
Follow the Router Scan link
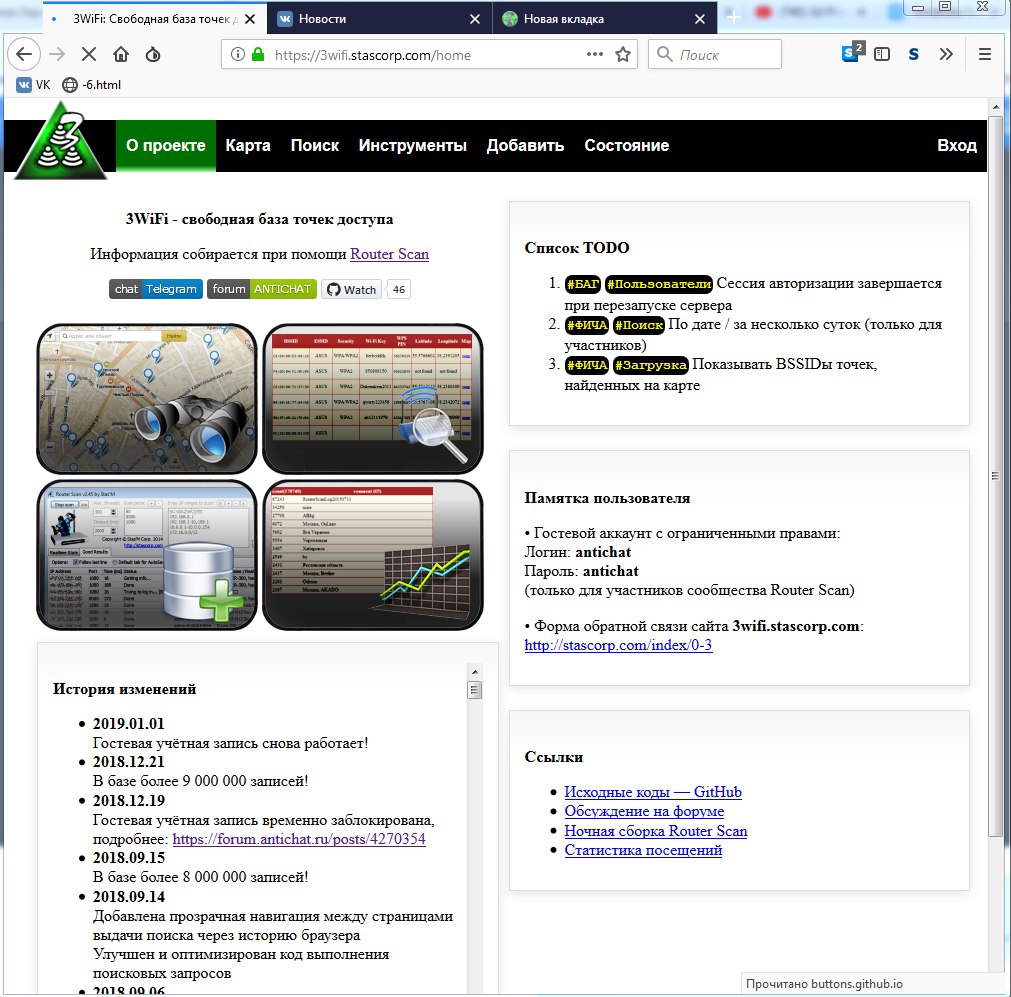[x=389, y=254]
